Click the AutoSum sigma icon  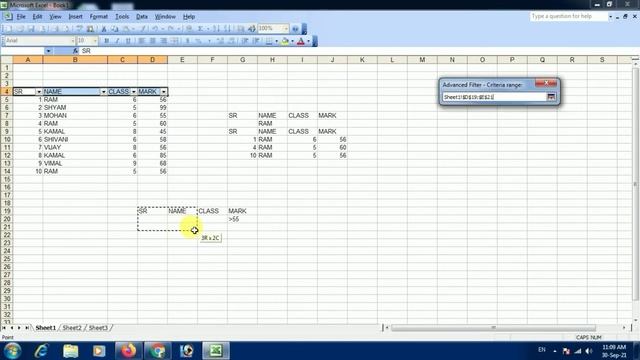click(x=200, y=29)
